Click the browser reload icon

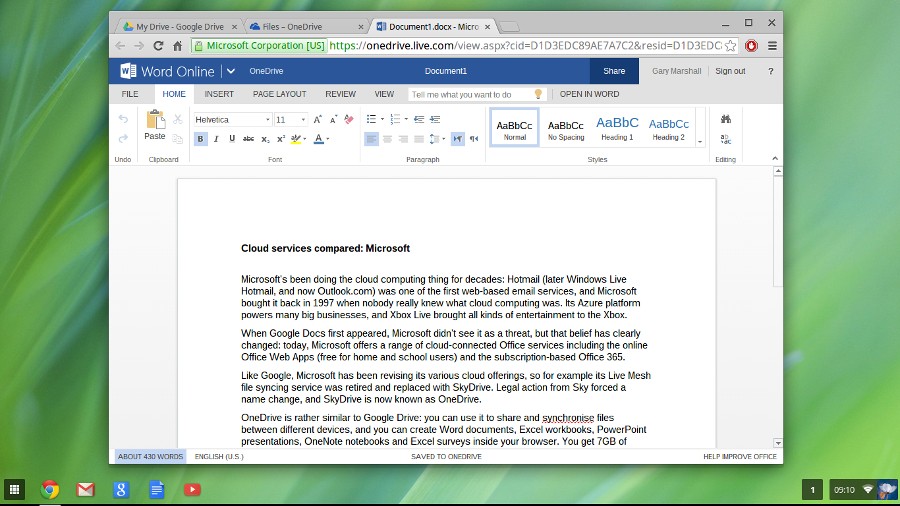pos(158,46)
